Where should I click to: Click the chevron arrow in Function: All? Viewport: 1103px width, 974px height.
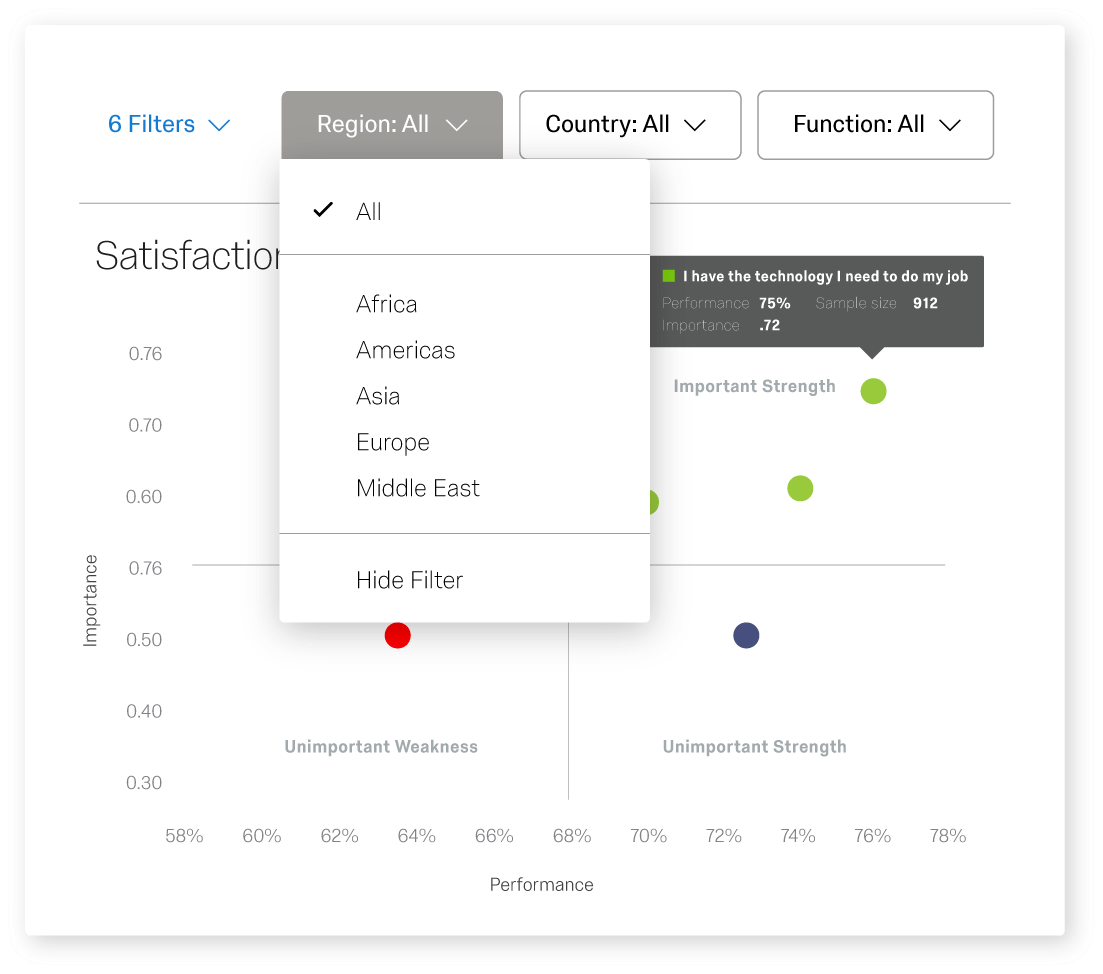[950, 125]
